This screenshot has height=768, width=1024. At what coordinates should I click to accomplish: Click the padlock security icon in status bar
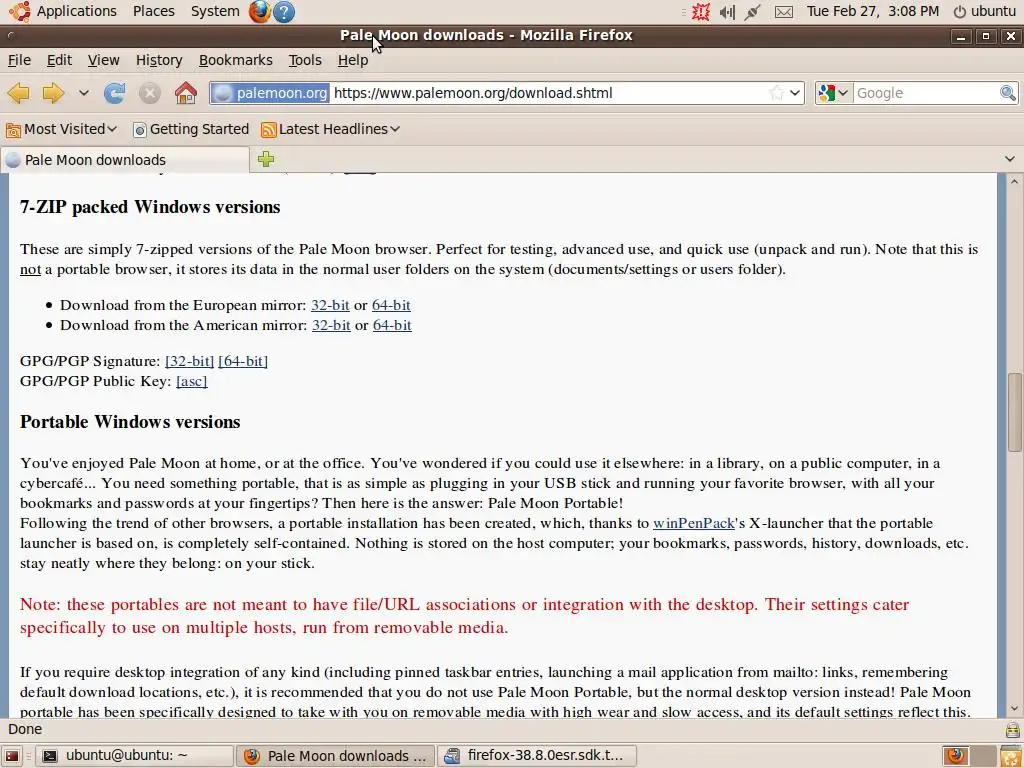[1012, 729]
